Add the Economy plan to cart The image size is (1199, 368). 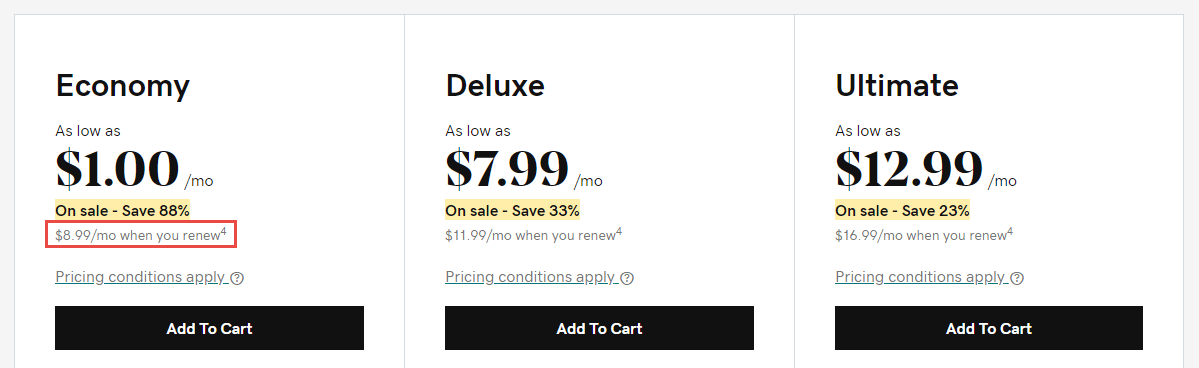pyautogui.click(x=210, y=328)
